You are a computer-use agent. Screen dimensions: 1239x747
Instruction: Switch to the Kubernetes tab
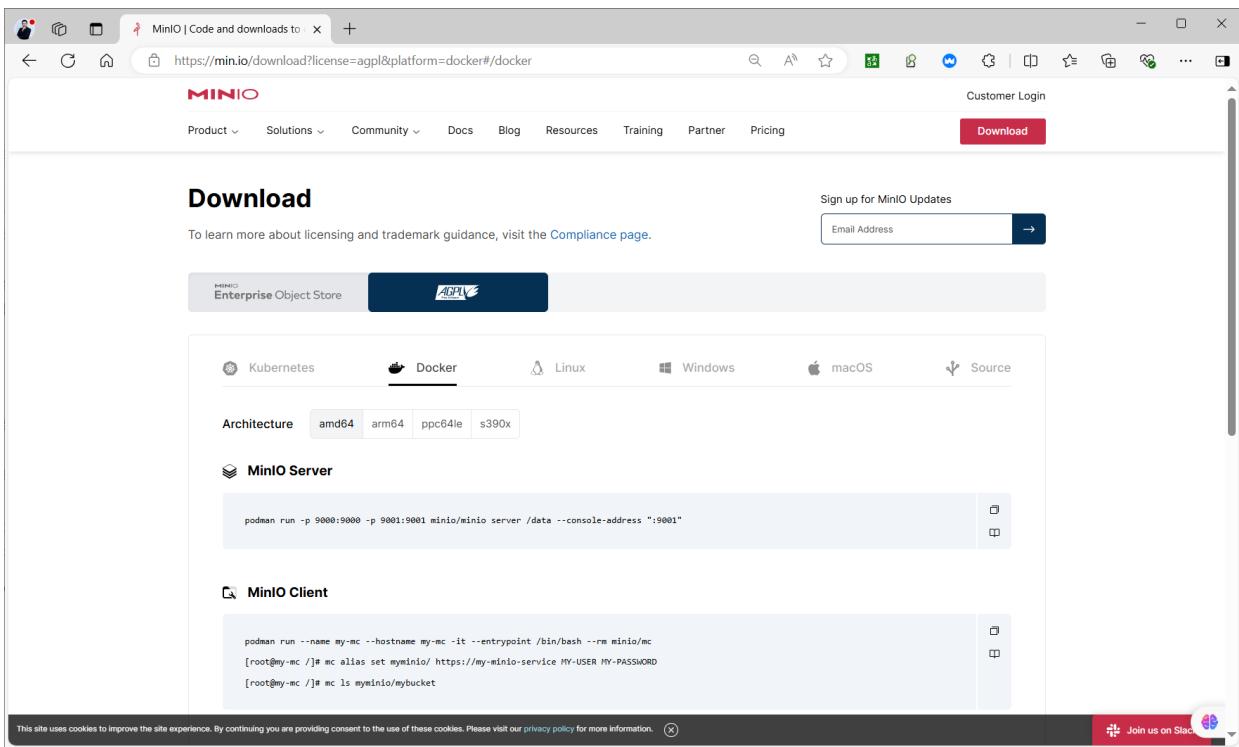268,367
